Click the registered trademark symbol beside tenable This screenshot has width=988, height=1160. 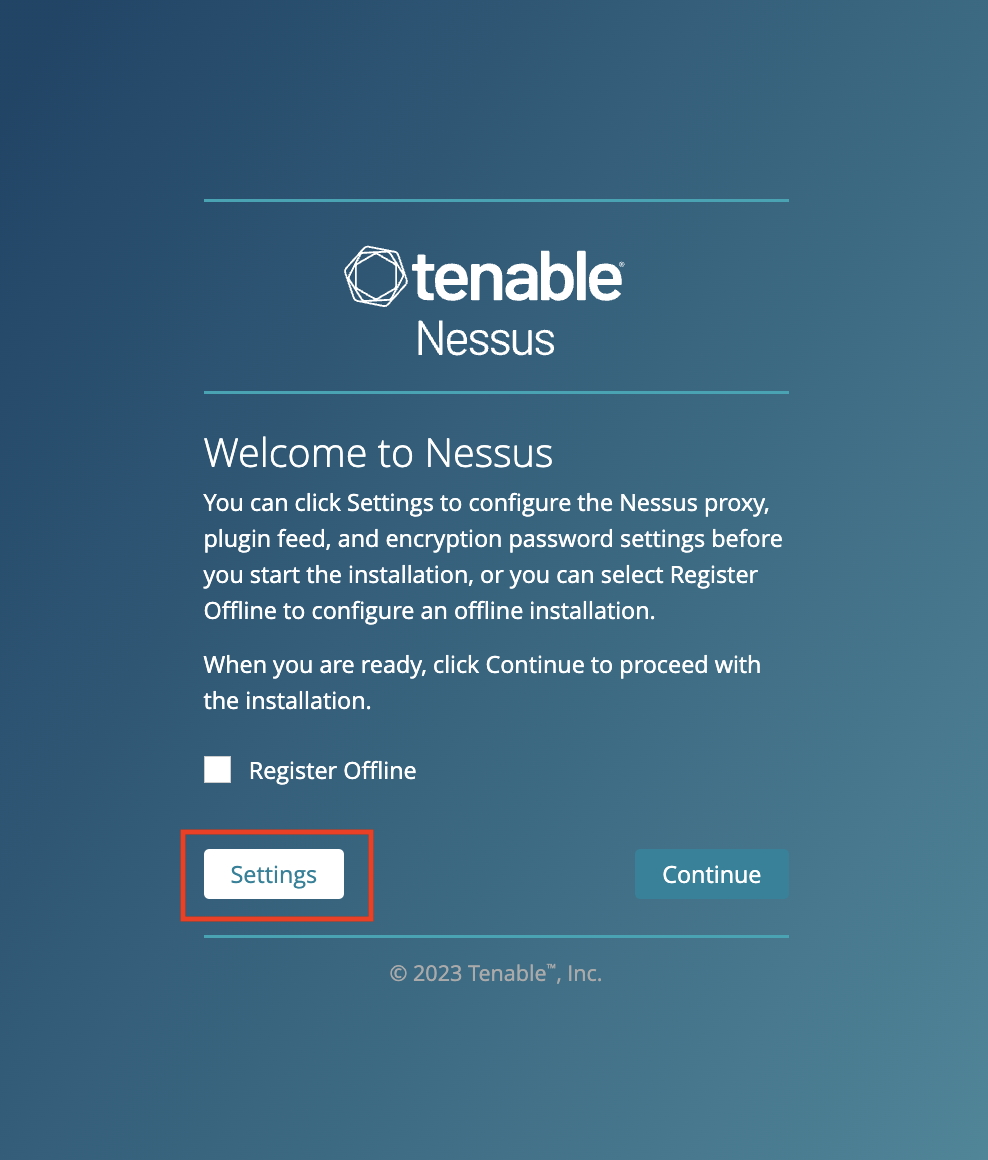point(621,265)
